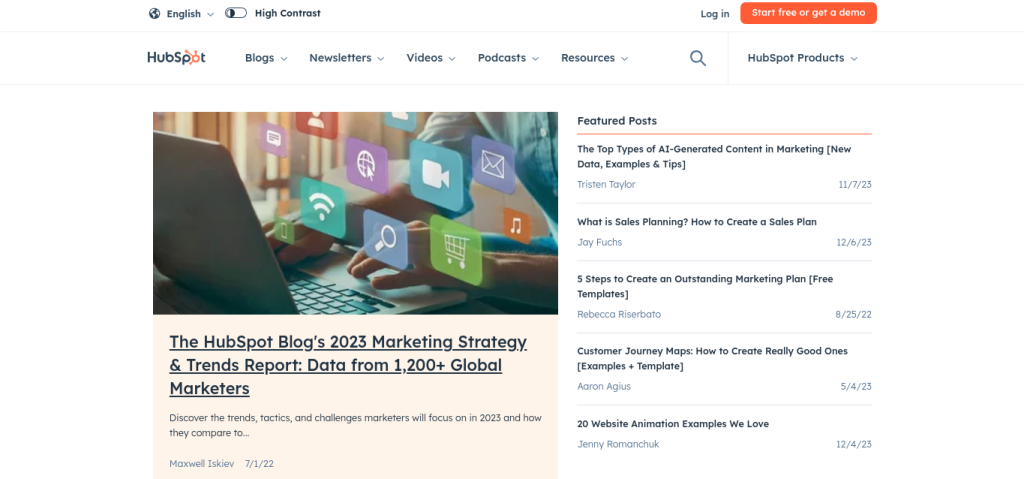Screen dimensions: 1024x479
Task: Open 20 Website Animation Examples We Love
Action: [x=673, y=424]
